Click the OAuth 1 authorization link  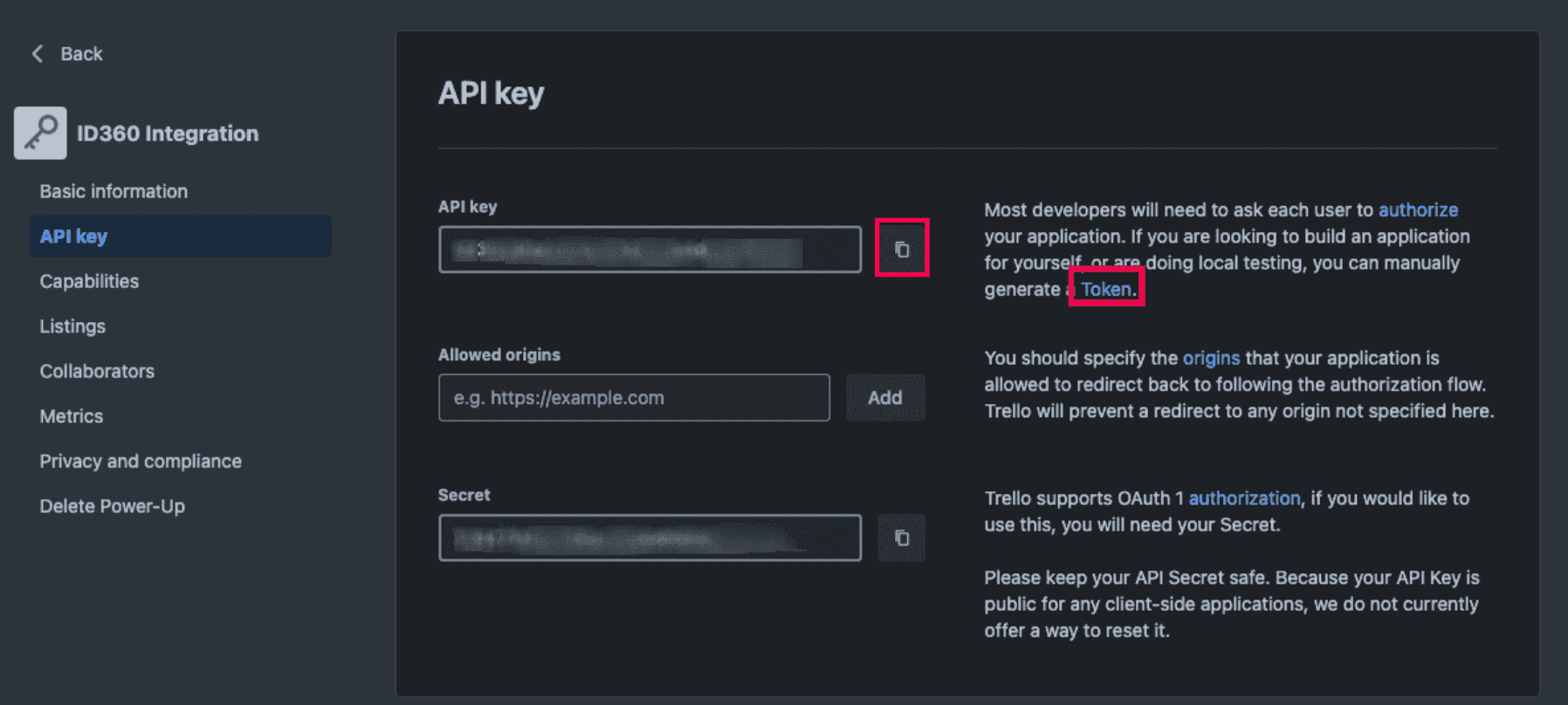point(1243,498)
